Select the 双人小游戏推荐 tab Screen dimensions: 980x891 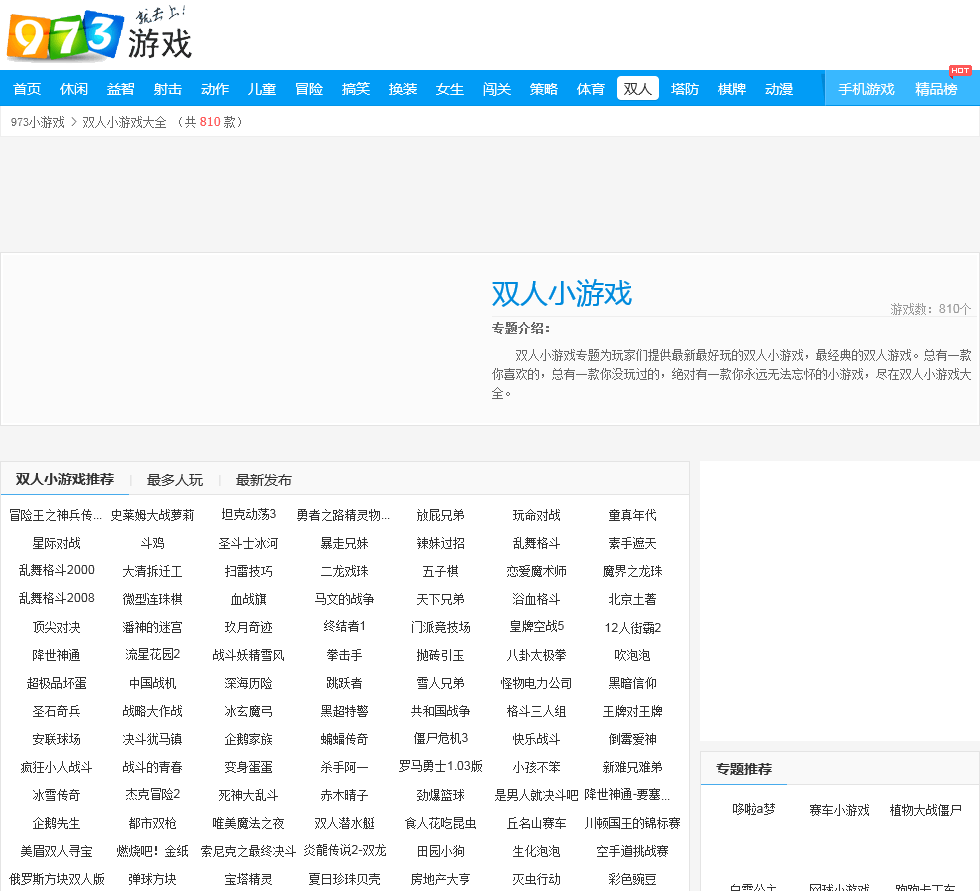pyautogui.click(x=65, y=479)
